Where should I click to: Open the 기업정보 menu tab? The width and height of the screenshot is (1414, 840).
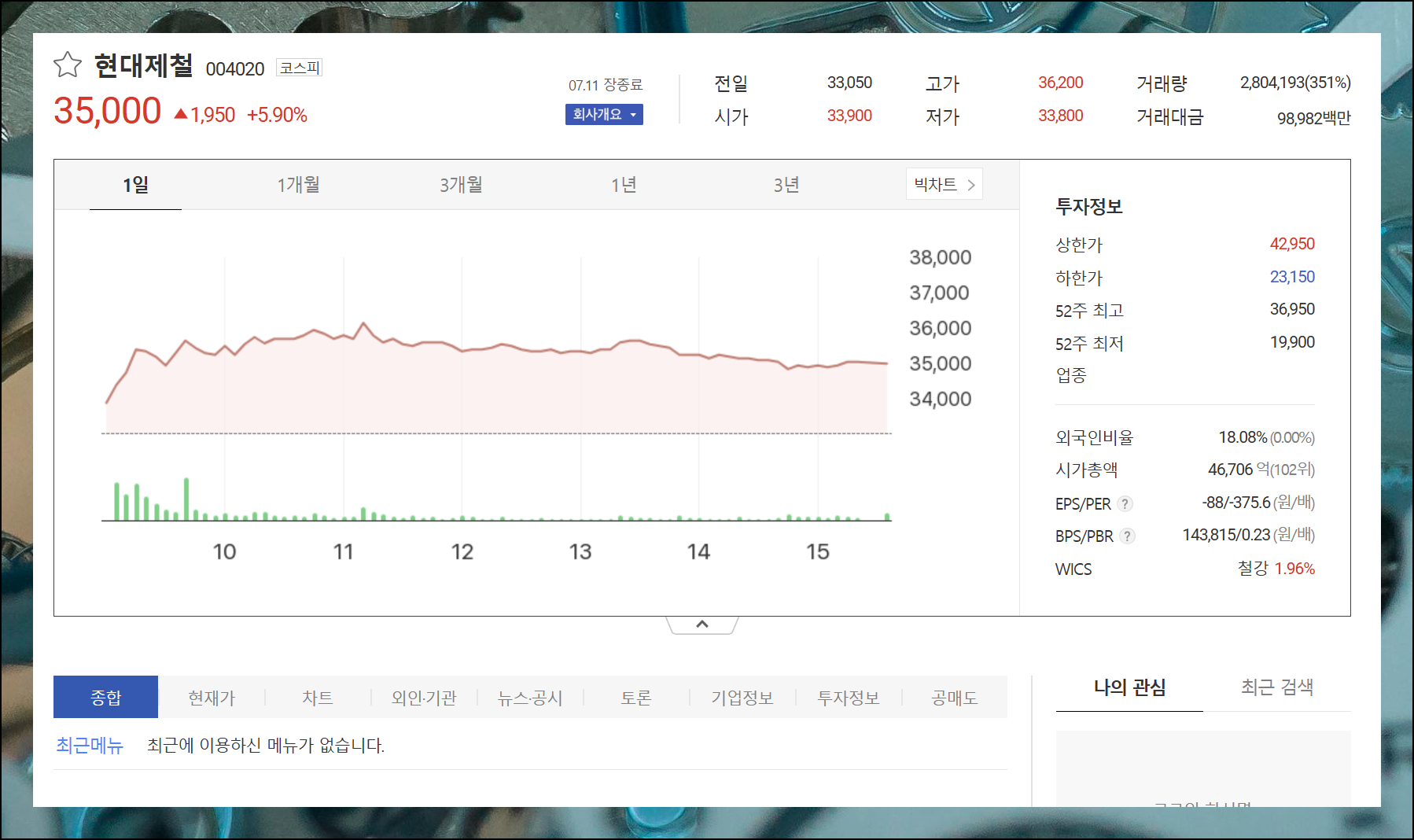[x=742, y=697]
